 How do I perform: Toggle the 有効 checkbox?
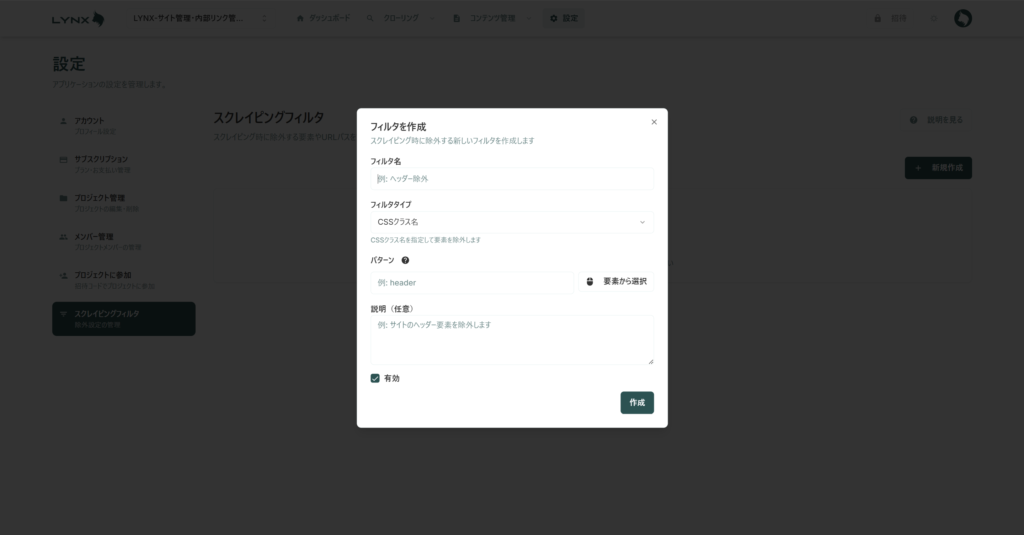click(x=375, y=378)
